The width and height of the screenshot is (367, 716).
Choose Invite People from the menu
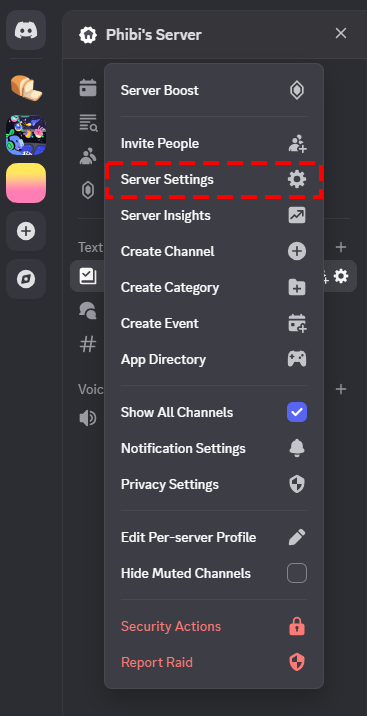pyautogui.click(x=214, y=143)
